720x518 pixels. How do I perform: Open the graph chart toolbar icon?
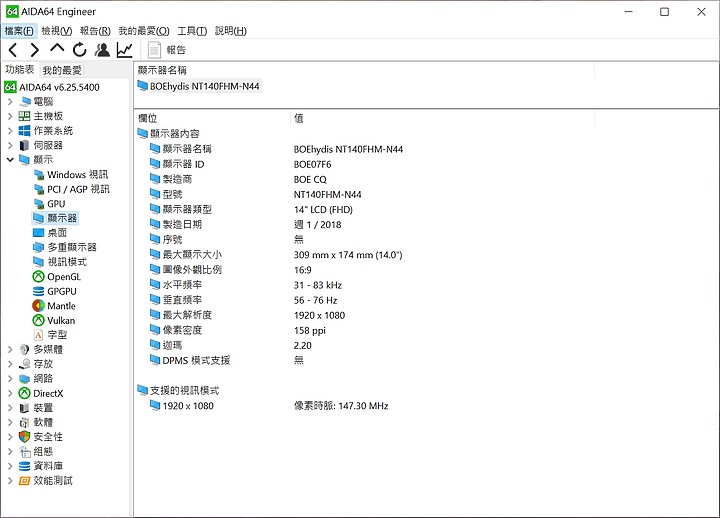tap(124, 50)
